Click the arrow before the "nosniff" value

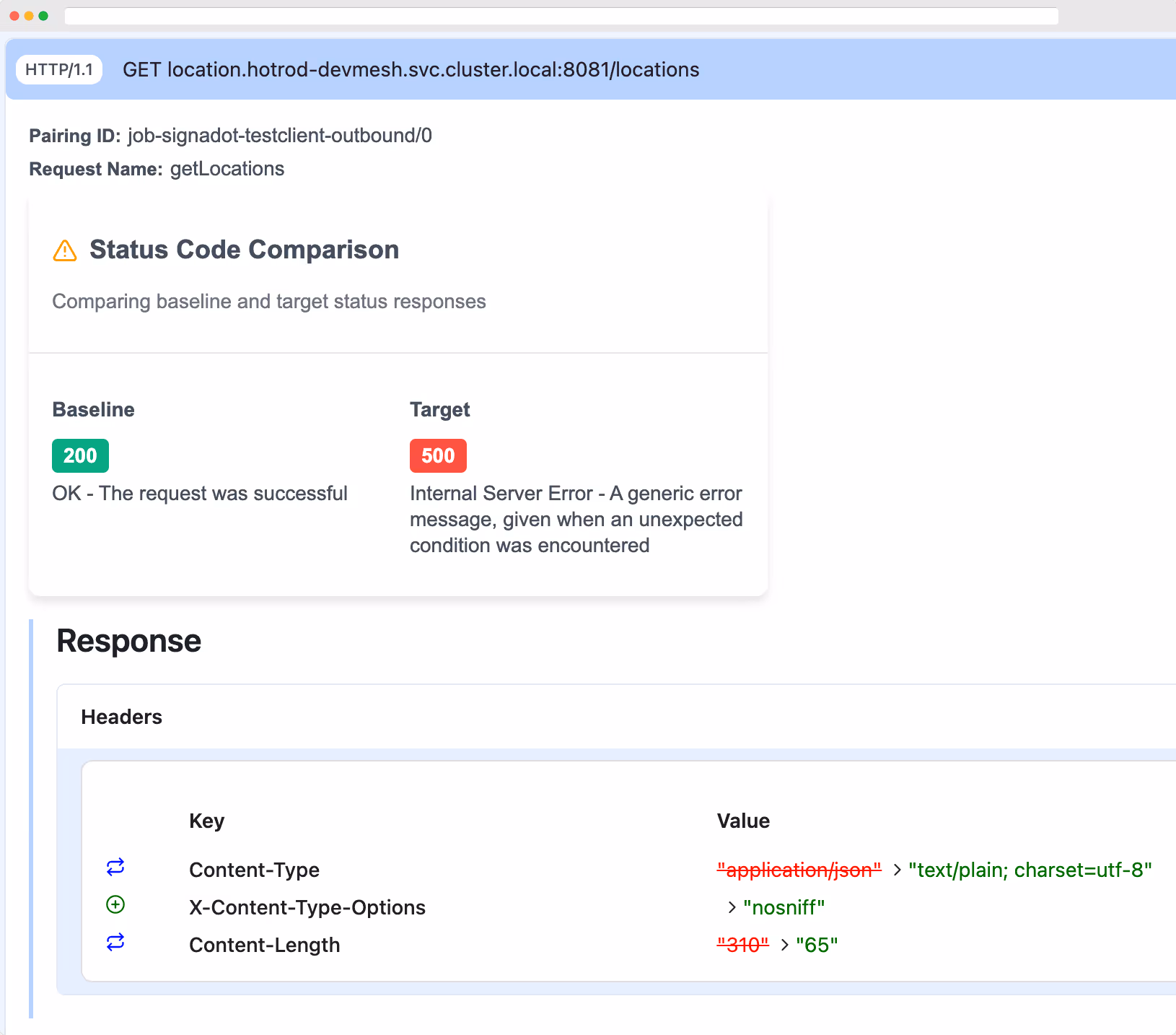click(732, 908)
